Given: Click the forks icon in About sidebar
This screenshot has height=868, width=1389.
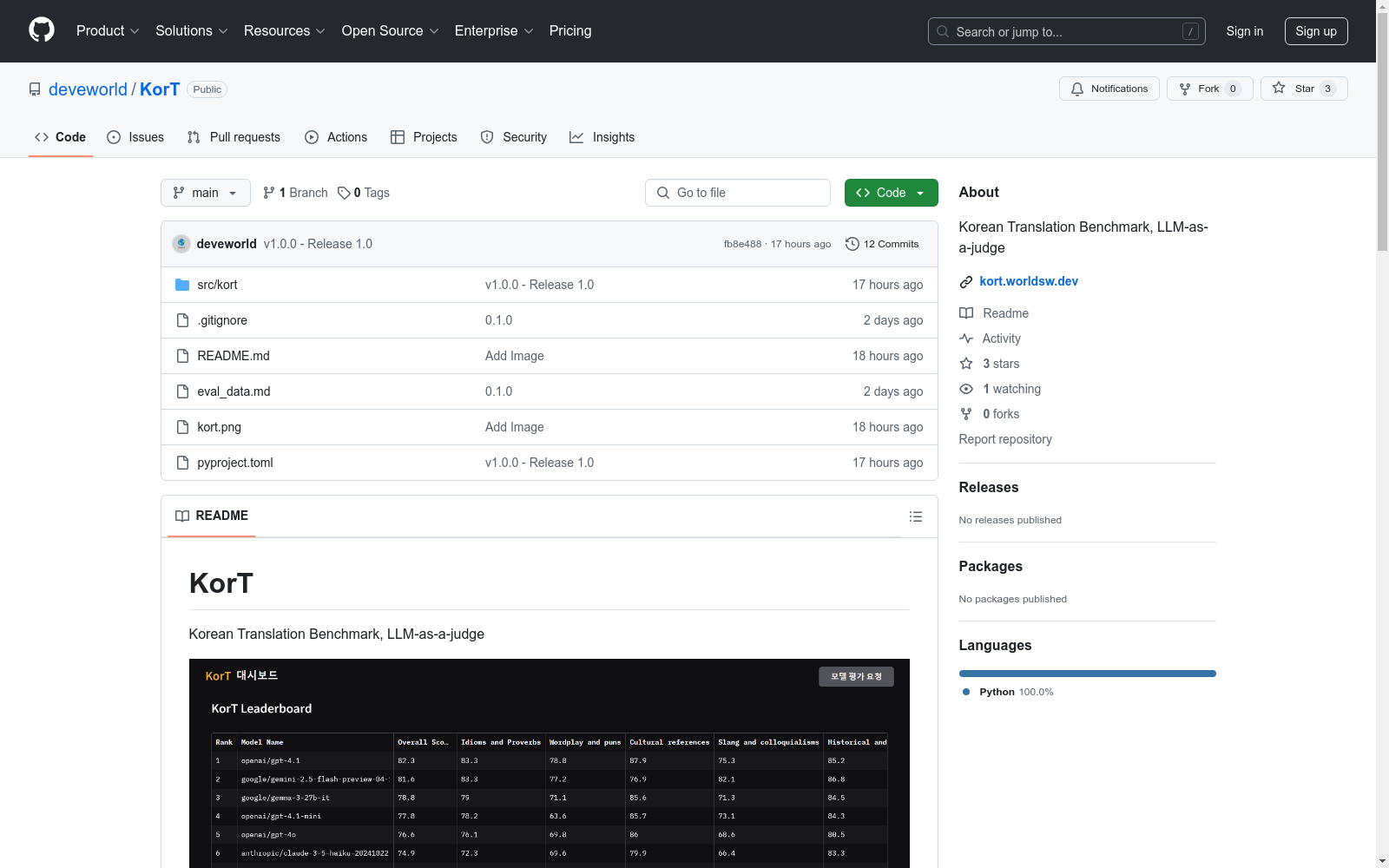Looking at the screenshot, I should [x=966, y=414].
